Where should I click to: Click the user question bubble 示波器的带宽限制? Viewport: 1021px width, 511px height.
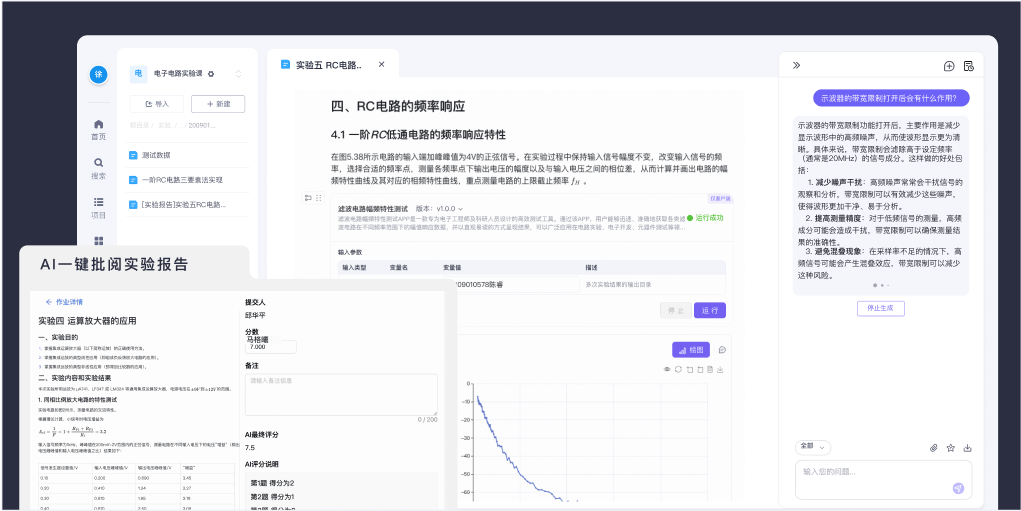891,98
